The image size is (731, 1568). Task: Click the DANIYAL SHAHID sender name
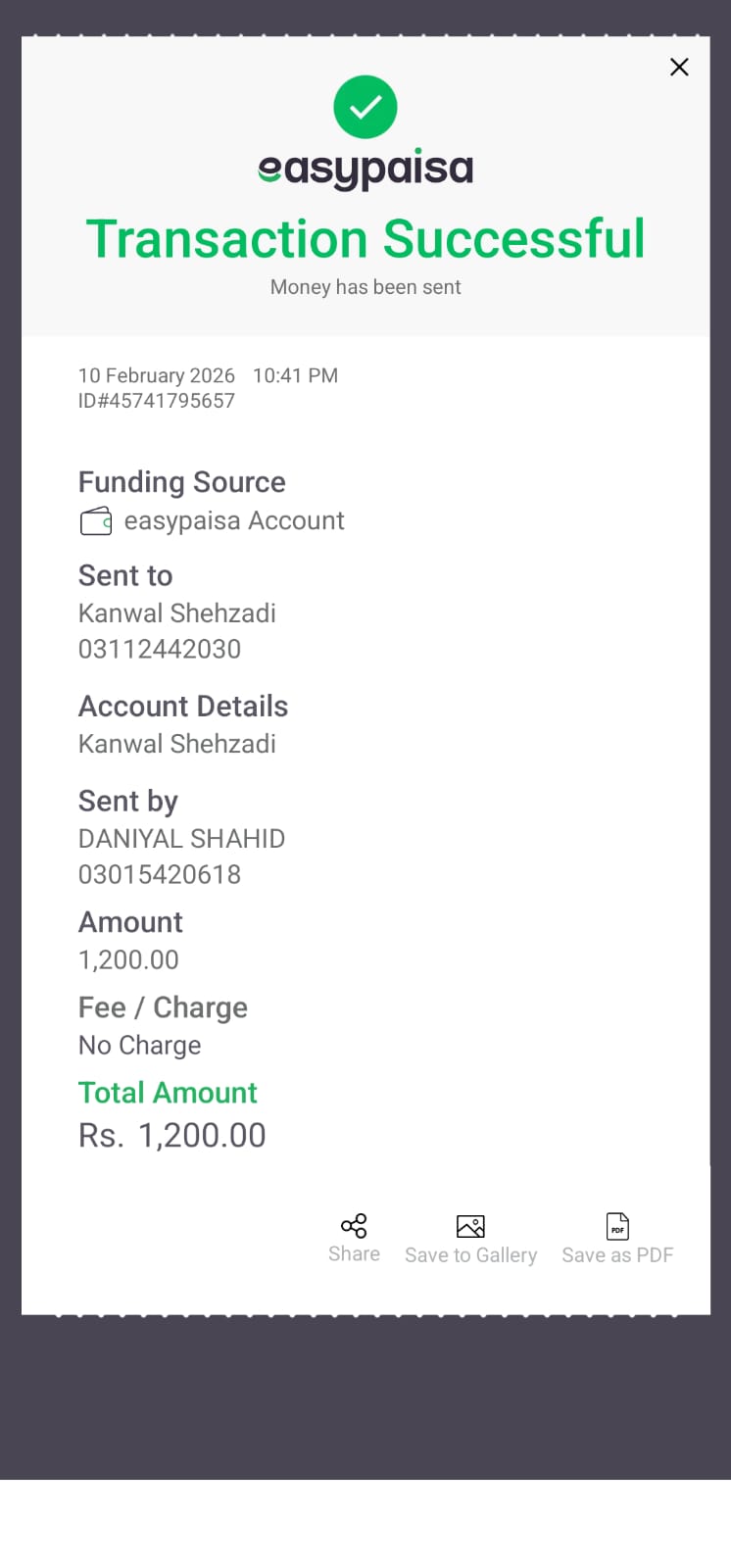click(182, 839)
